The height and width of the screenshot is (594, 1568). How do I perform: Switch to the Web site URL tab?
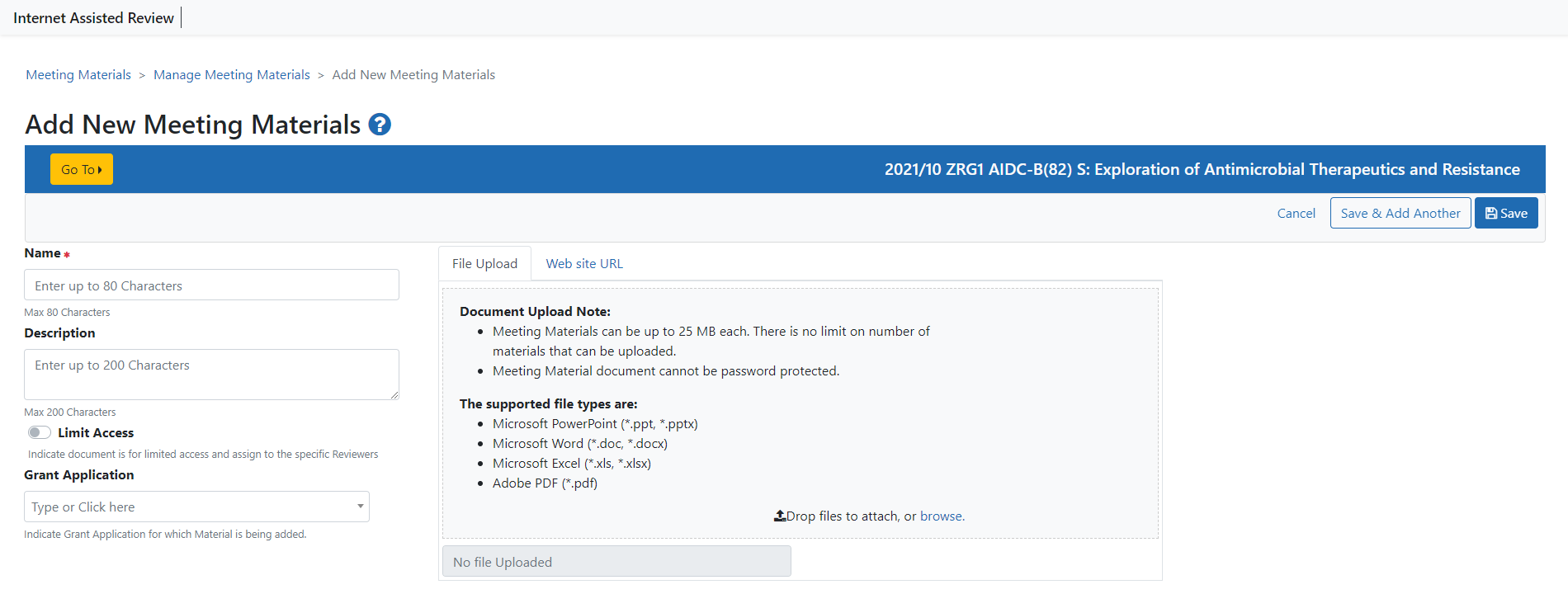584,263
